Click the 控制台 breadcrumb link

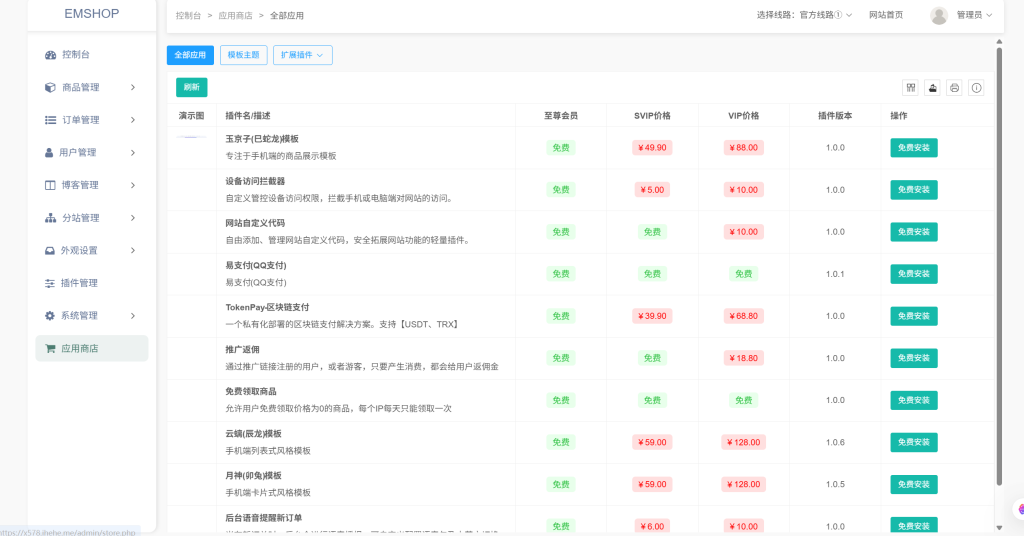click(188, 16)
